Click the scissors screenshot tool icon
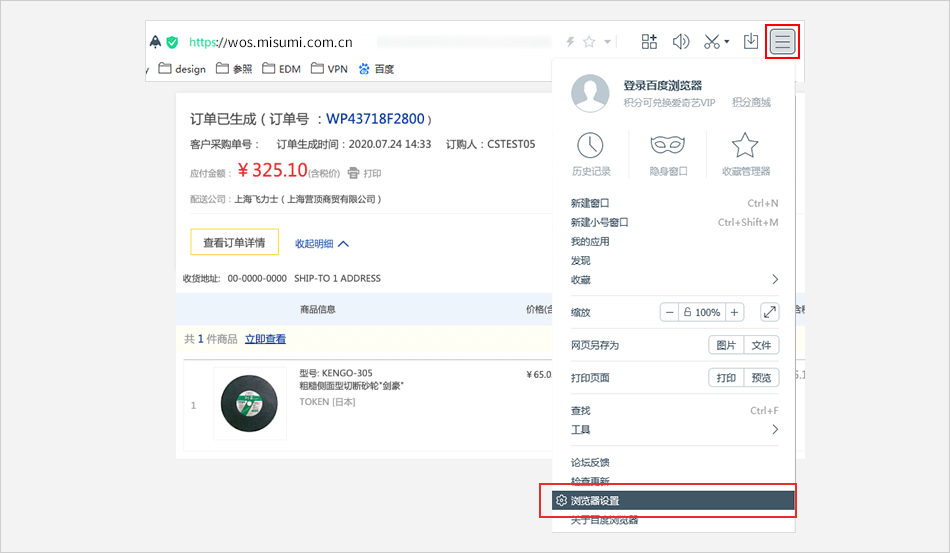The image size is (950, 553). tap(712, 42)
